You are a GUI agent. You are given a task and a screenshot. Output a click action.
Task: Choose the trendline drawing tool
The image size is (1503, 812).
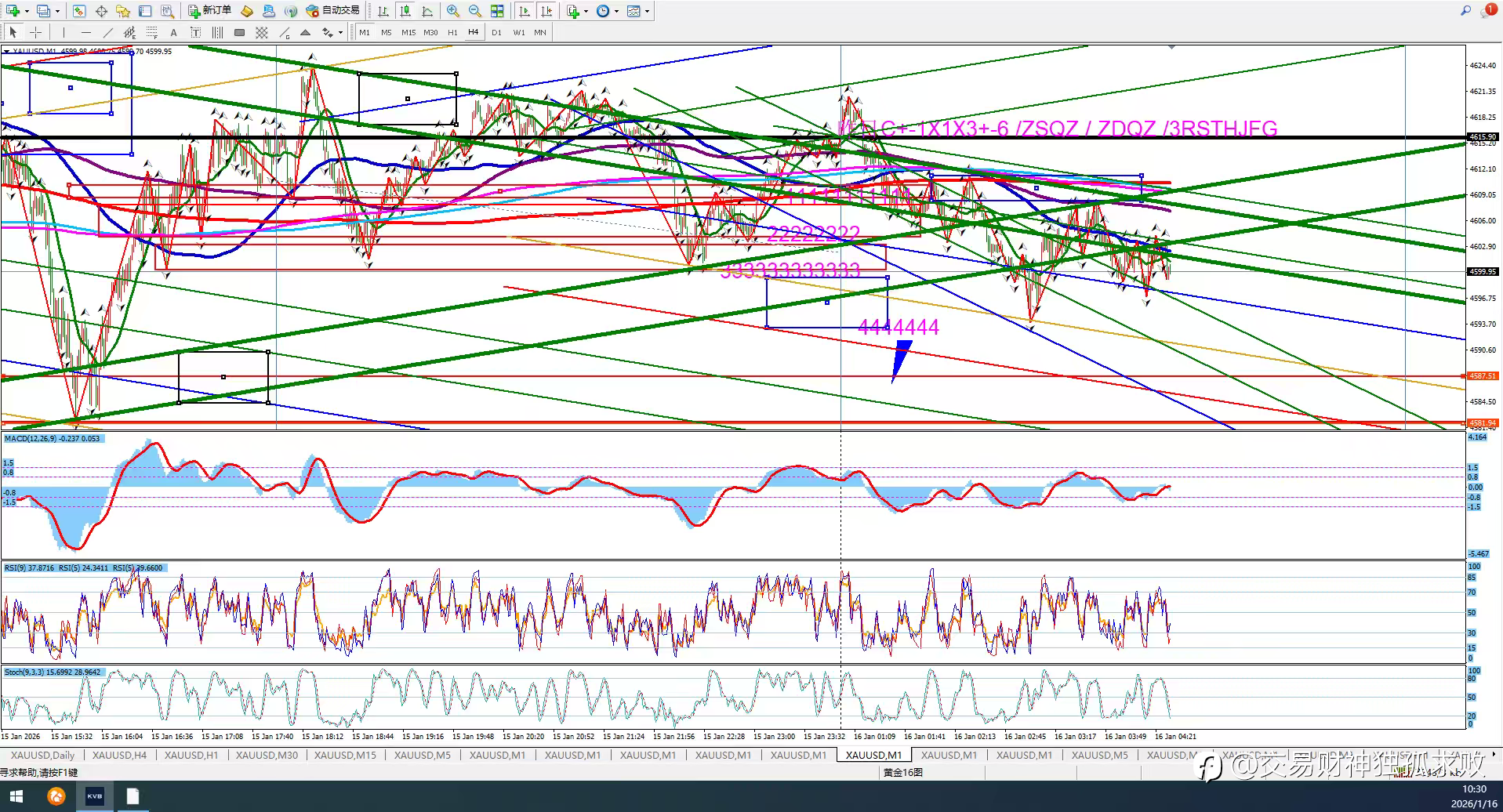(x=107, y=32)
